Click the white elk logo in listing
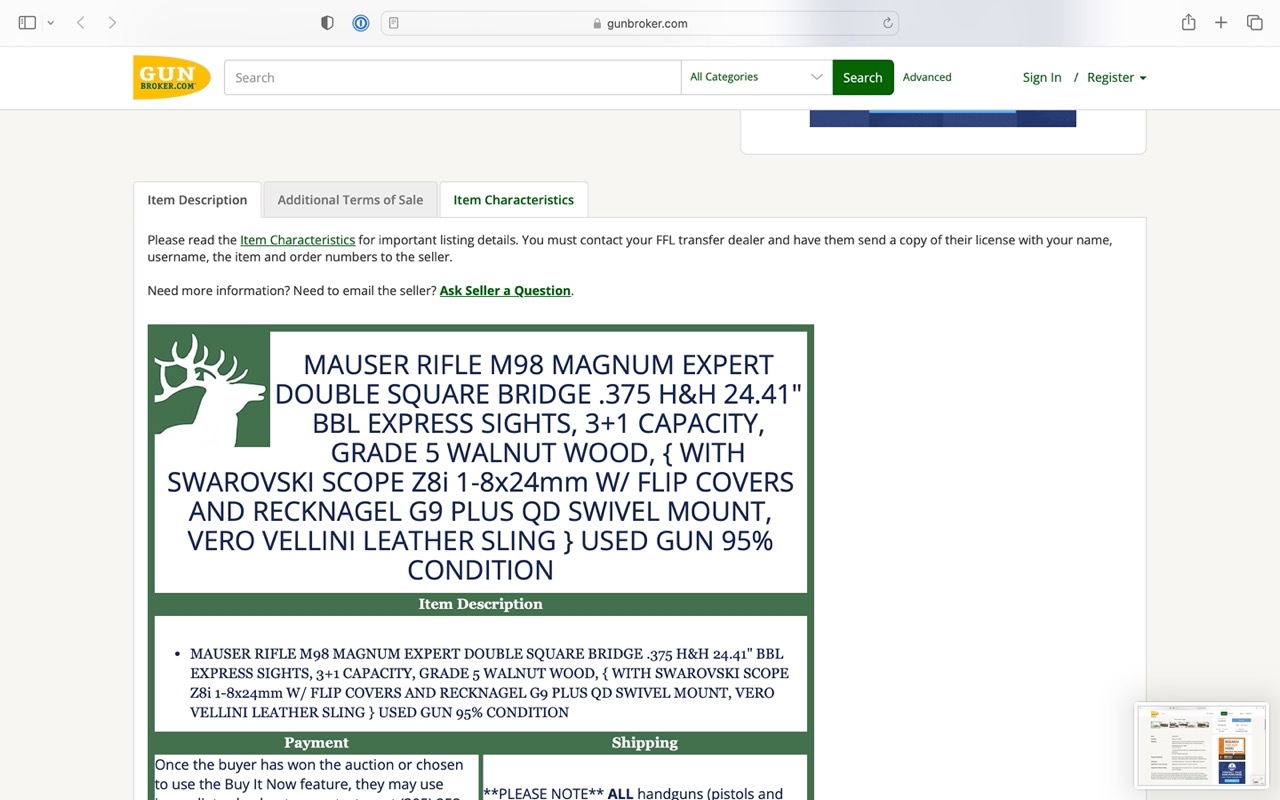Screen dimensions: 1280x800 [211, 389]
